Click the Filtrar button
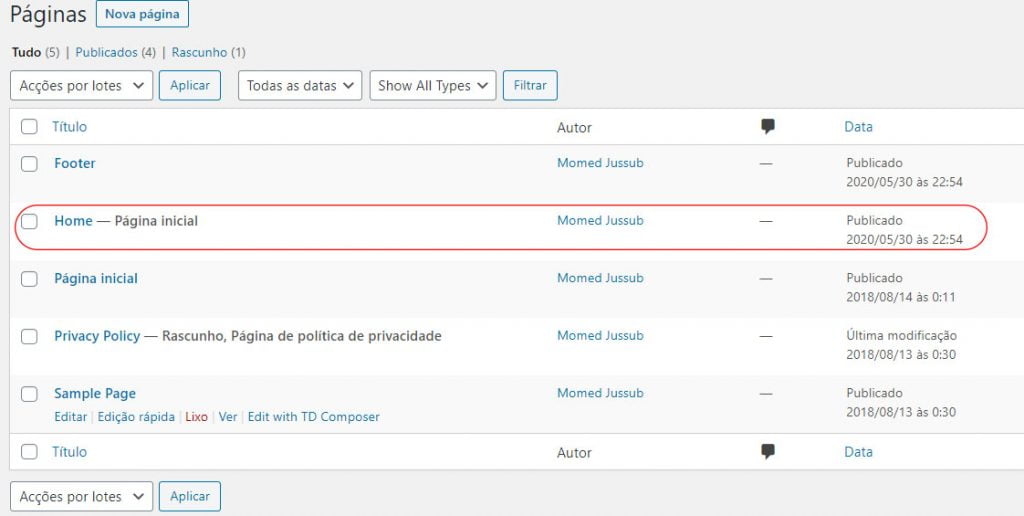This screenshot has width=1024, height=516. [x=530, y=86]
